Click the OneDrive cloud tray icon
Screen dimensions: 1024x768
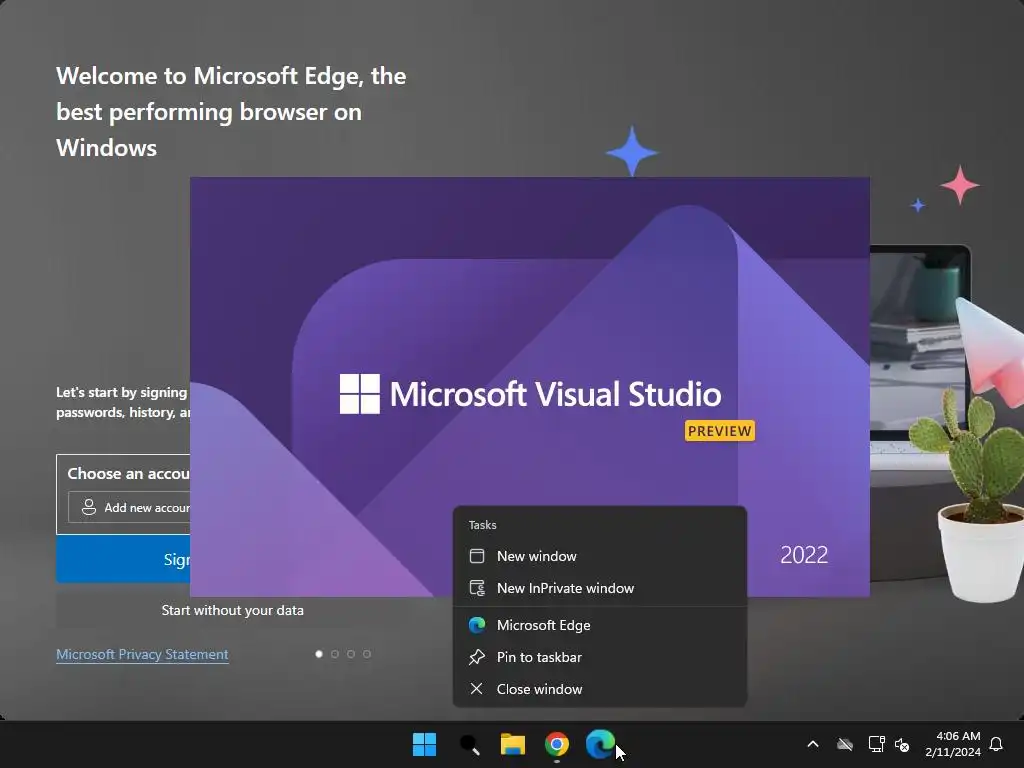845,744
